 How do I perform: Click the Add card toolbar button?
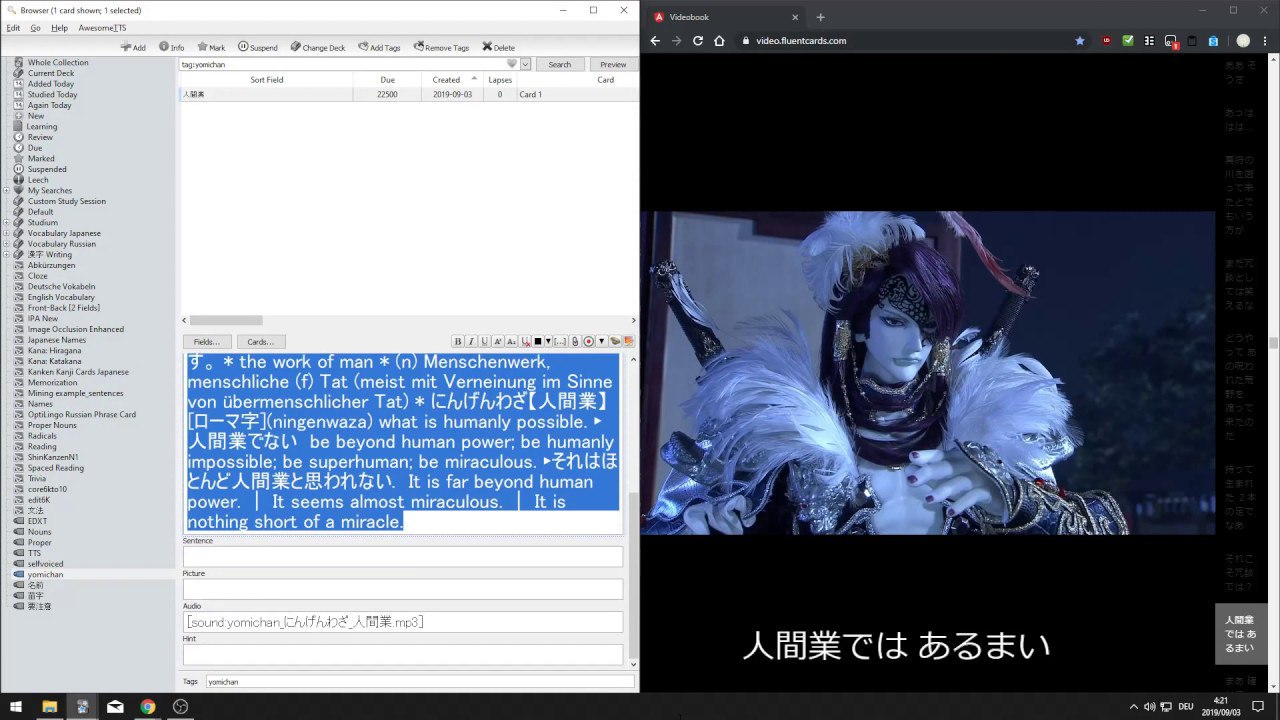point(133,47)
